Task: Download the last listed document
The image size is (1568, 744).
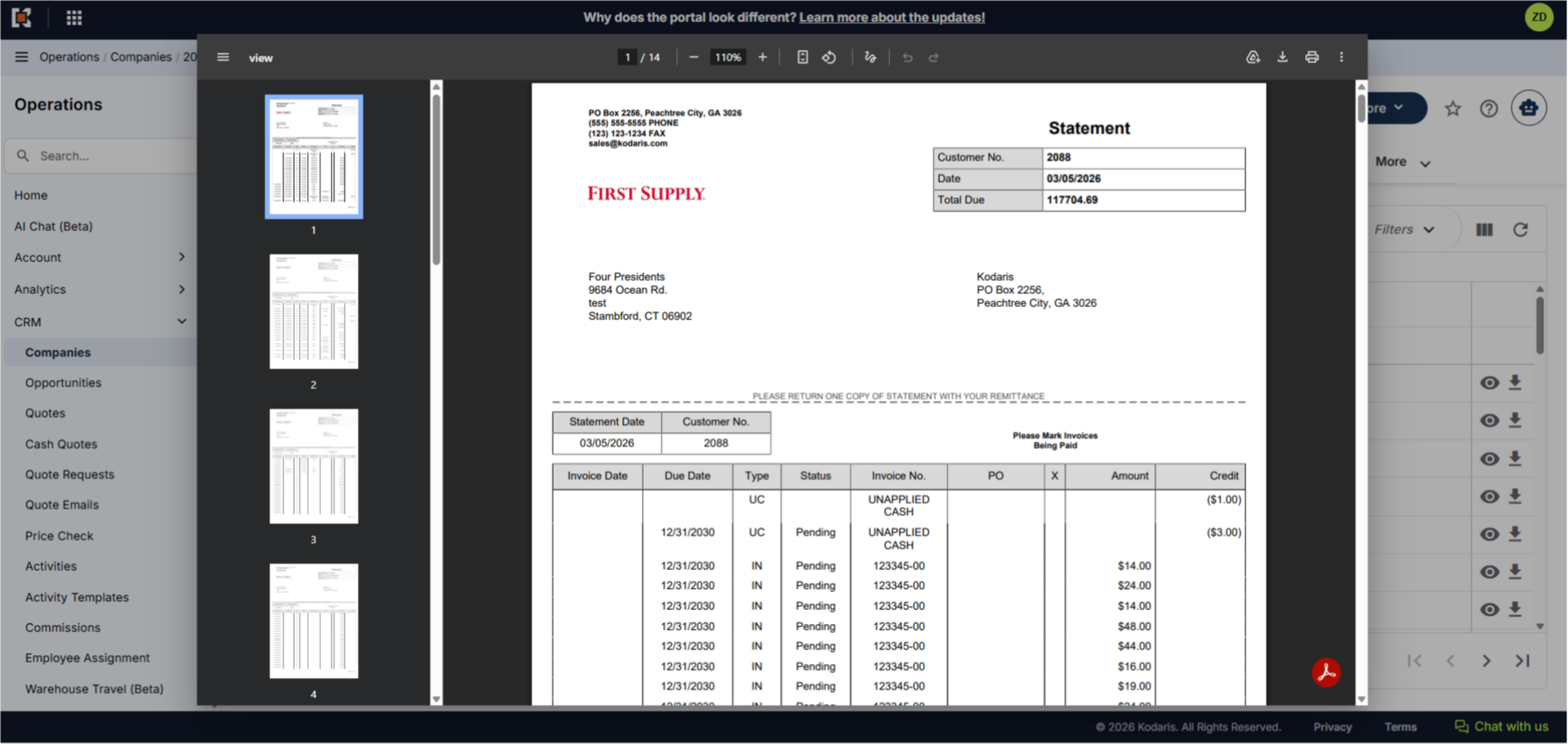Action: tap(1515, 609)
